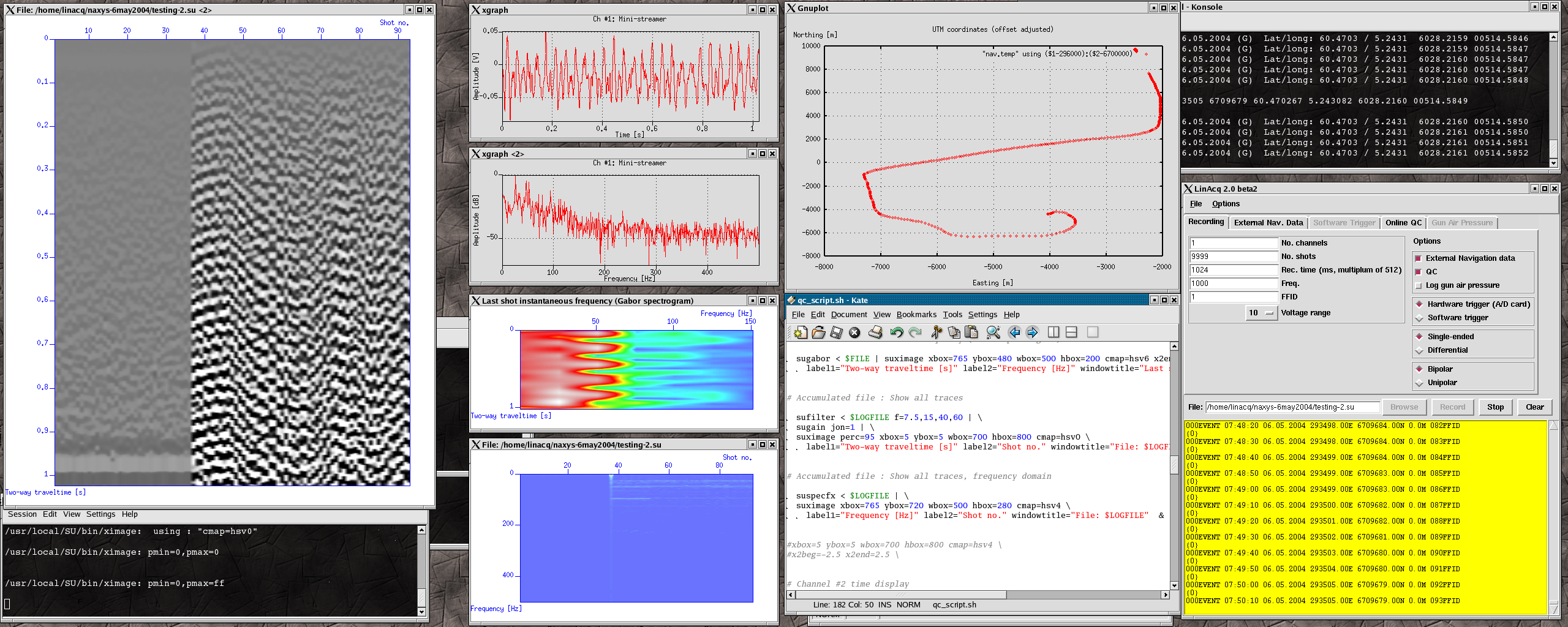Viewport: 1568px width, 627px height.
Task: Click the New document icon in Kate
Action: coord(801,332)
